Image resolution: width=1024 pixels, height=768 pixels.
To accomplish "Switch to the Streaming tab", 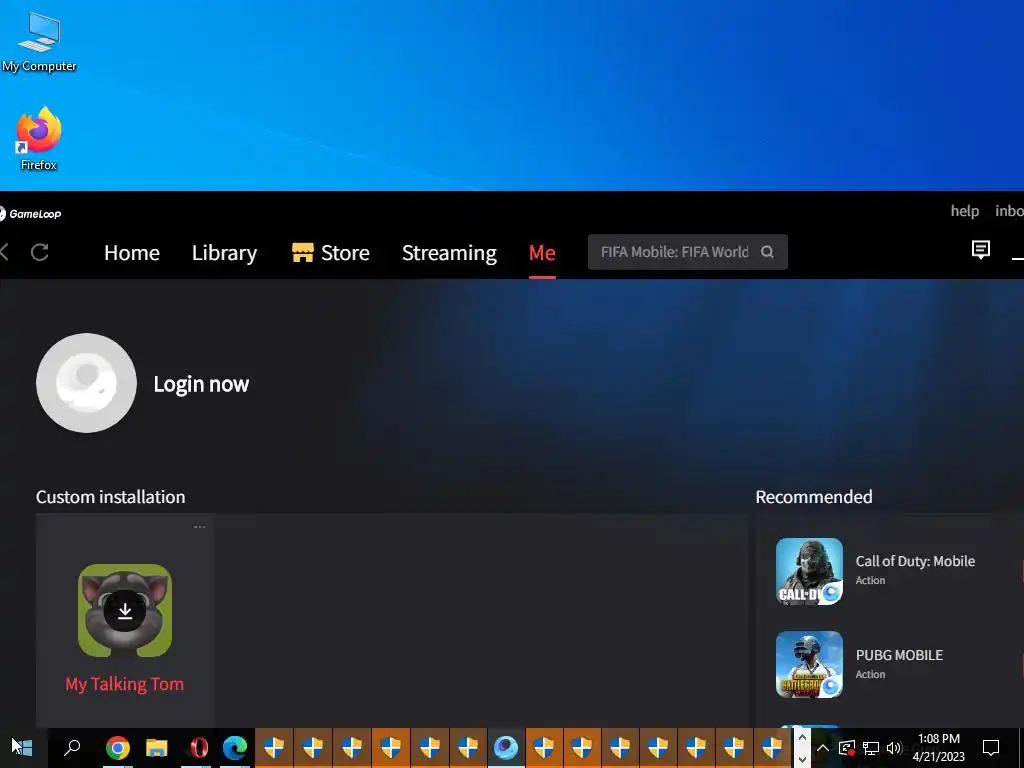I will (449, 253).
